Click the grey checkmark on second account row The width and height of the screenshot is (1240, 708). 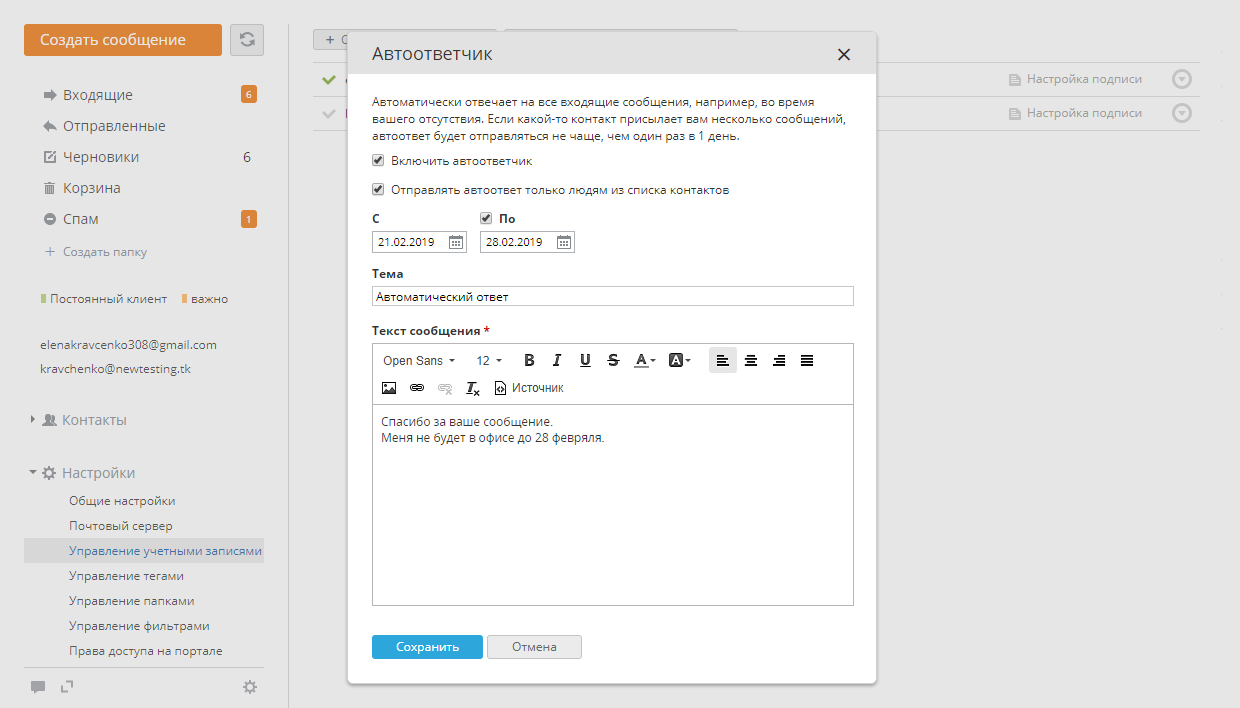pos(329,113)
